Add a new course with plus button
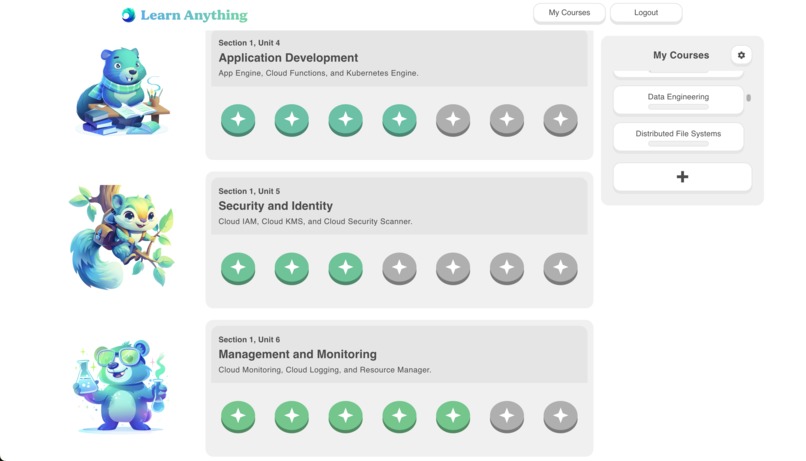The width and height of the screenshot is (806, 461). [x=682, y=177]
